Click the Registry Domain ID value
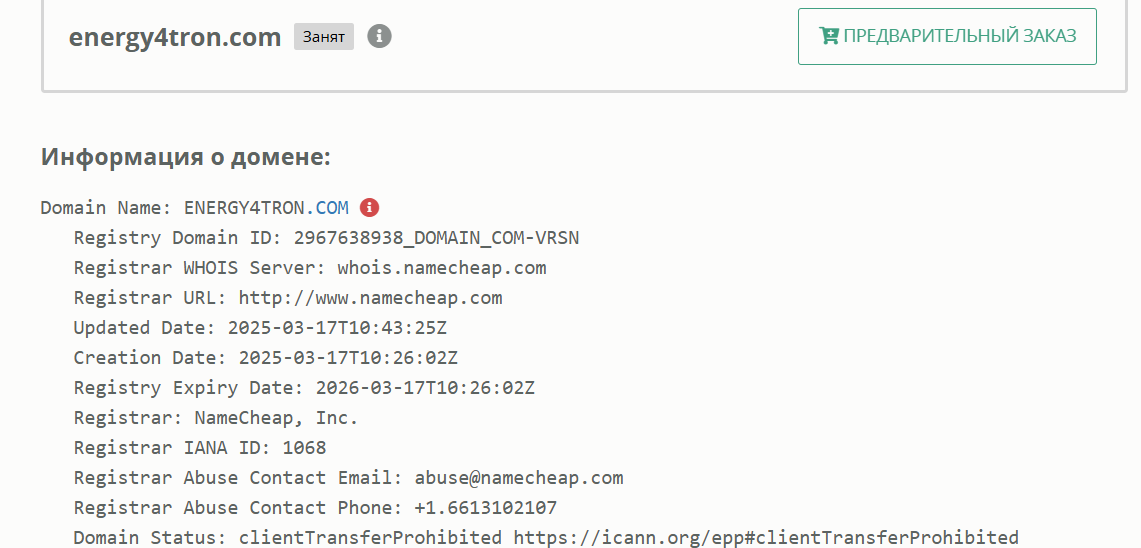 [436, 238]
